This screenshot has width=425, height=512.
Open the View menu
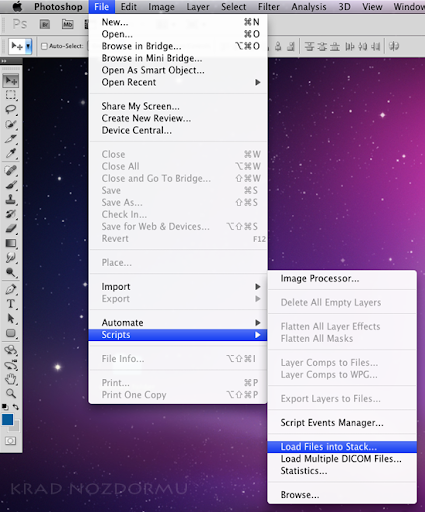coord(372,7)
